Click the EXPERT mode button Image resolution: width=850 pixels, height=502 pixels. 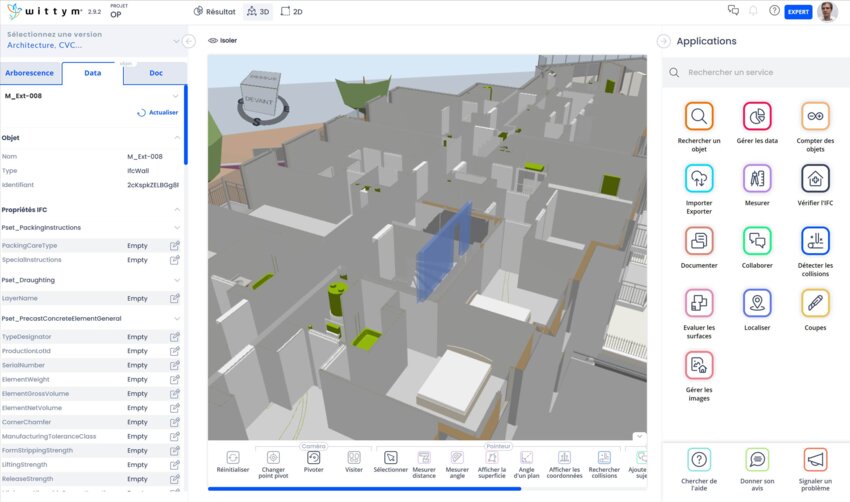(x=798, y=12)
